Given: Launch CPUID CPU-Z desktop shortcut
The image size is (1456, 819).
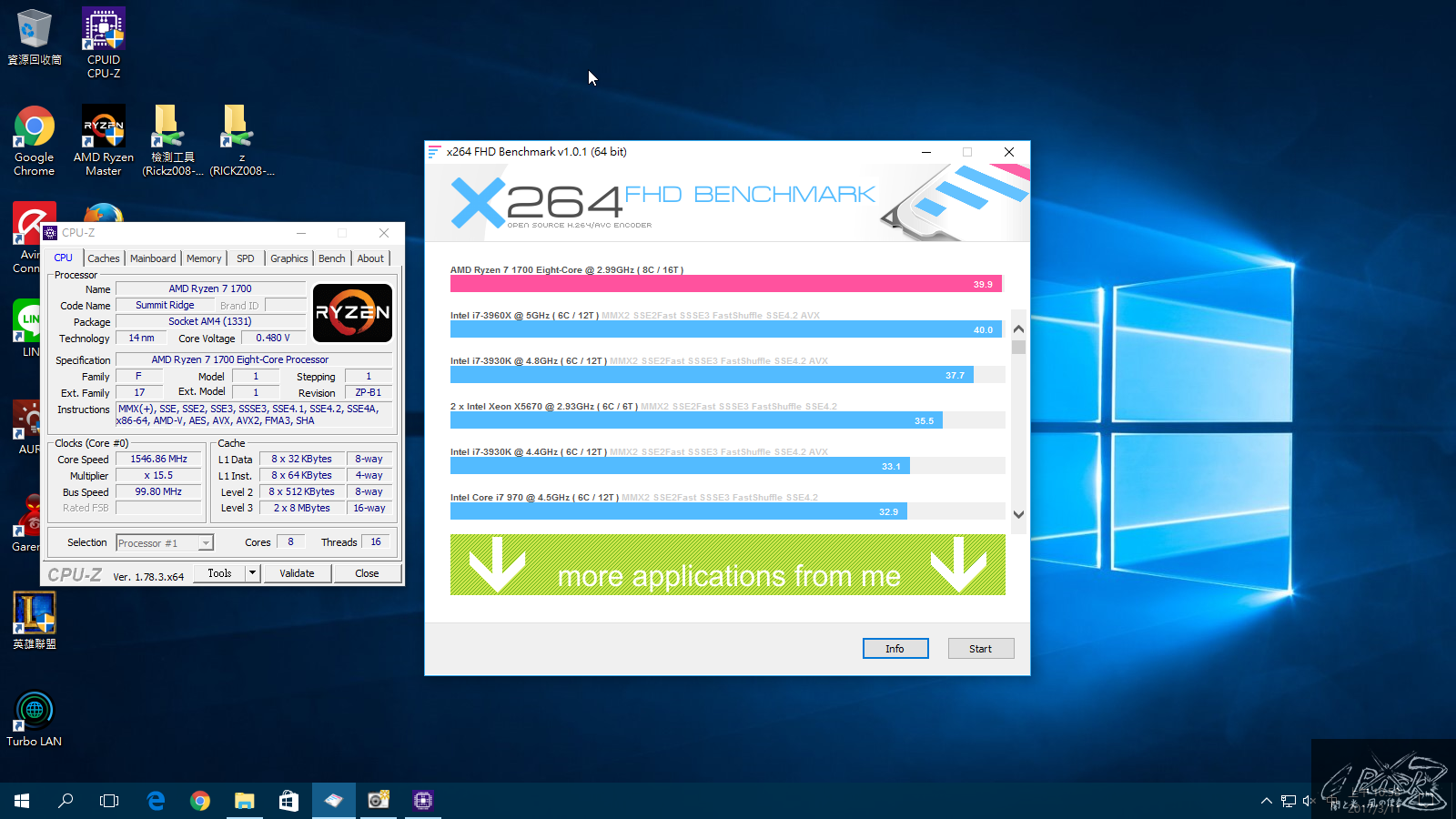Looking at the screenshot, I should click(x=104, y=42).
